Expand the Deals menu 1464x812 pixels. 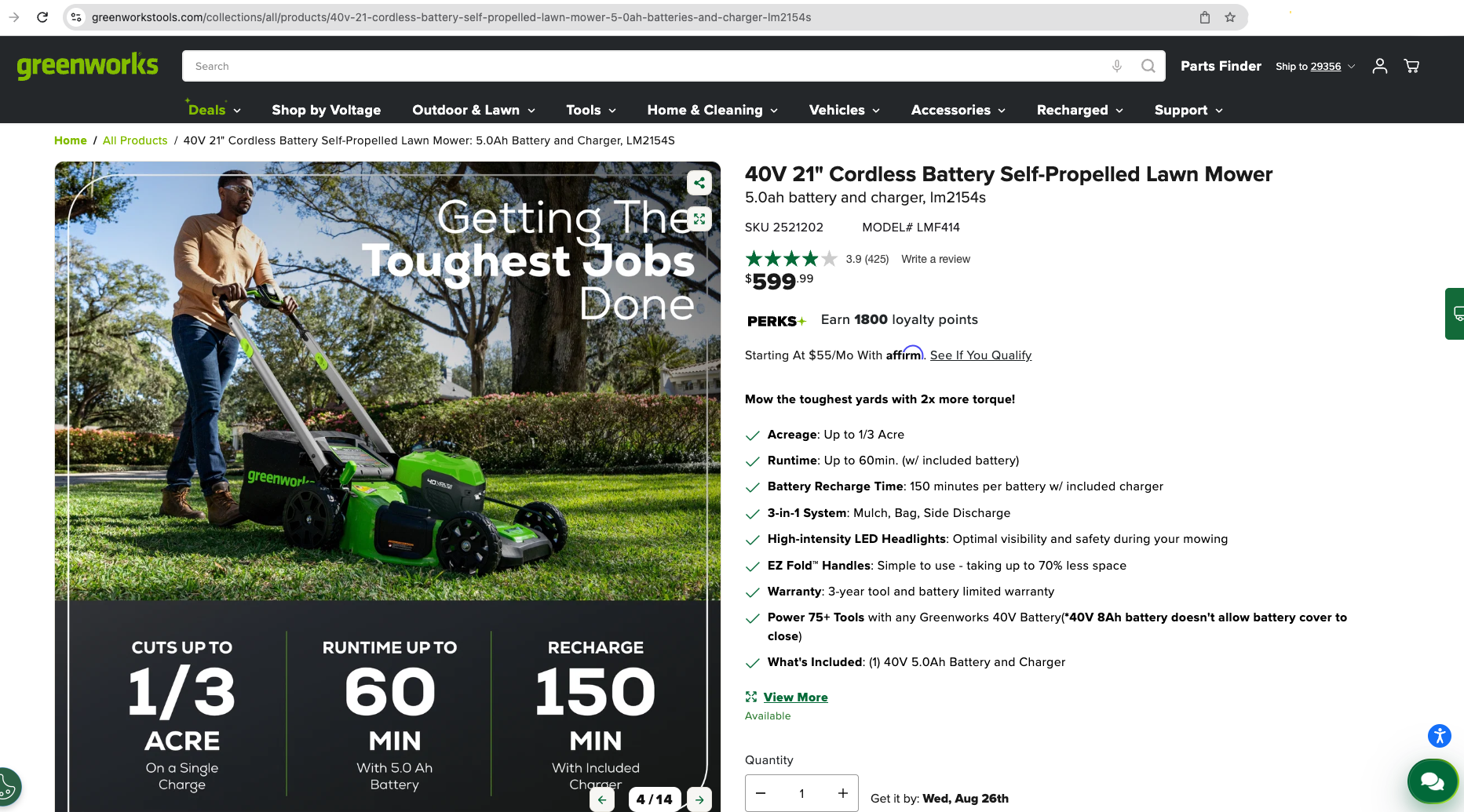[214, 110]
